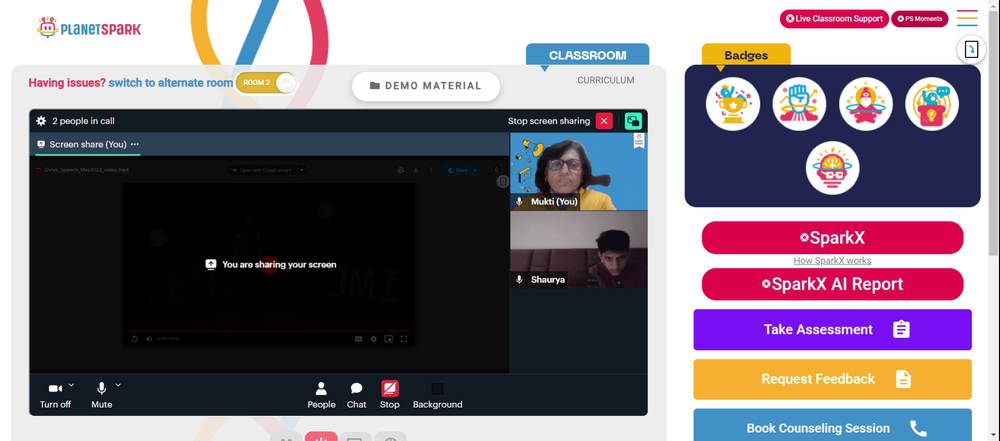The width and height of the screenshot is (1000, 441).
Task: Click volume icon in shared video preview
Action: (x=149, y=339)
